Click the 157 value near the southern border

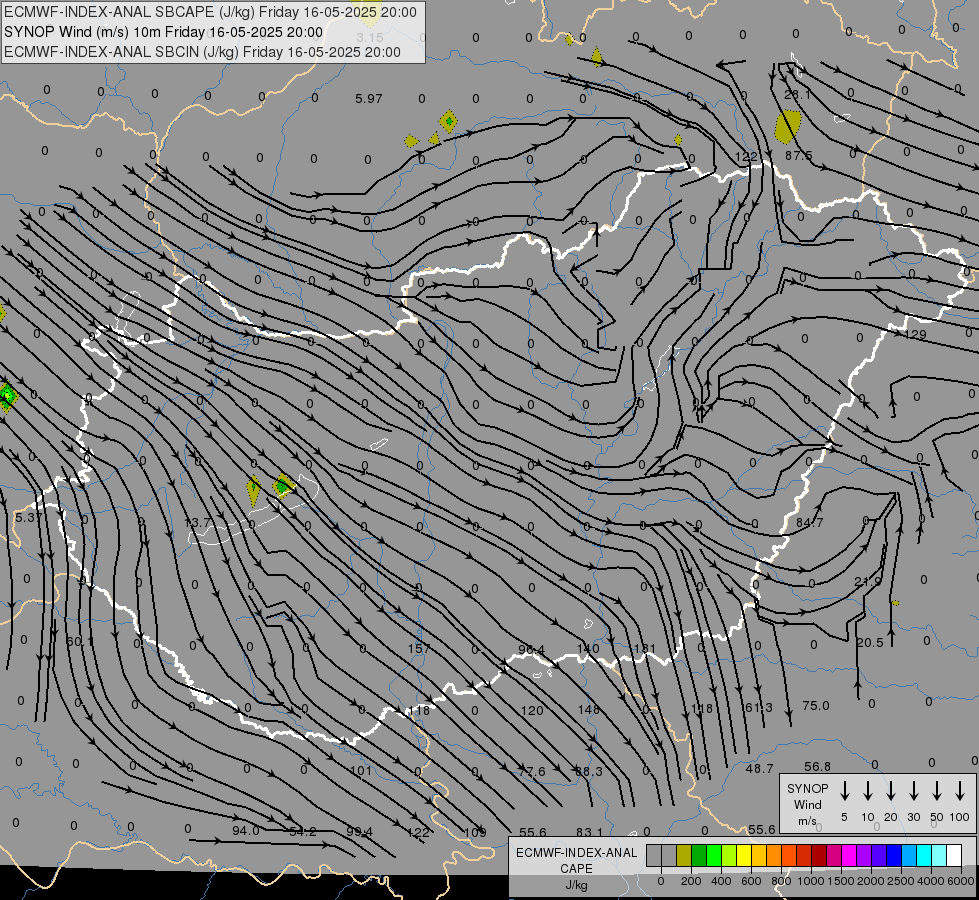click(419, 648)
